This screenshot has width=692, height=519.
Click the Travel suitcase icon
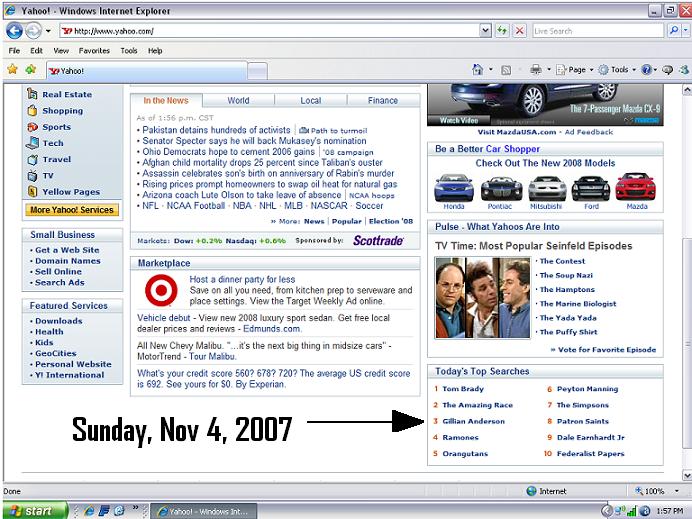coord(32,159)
